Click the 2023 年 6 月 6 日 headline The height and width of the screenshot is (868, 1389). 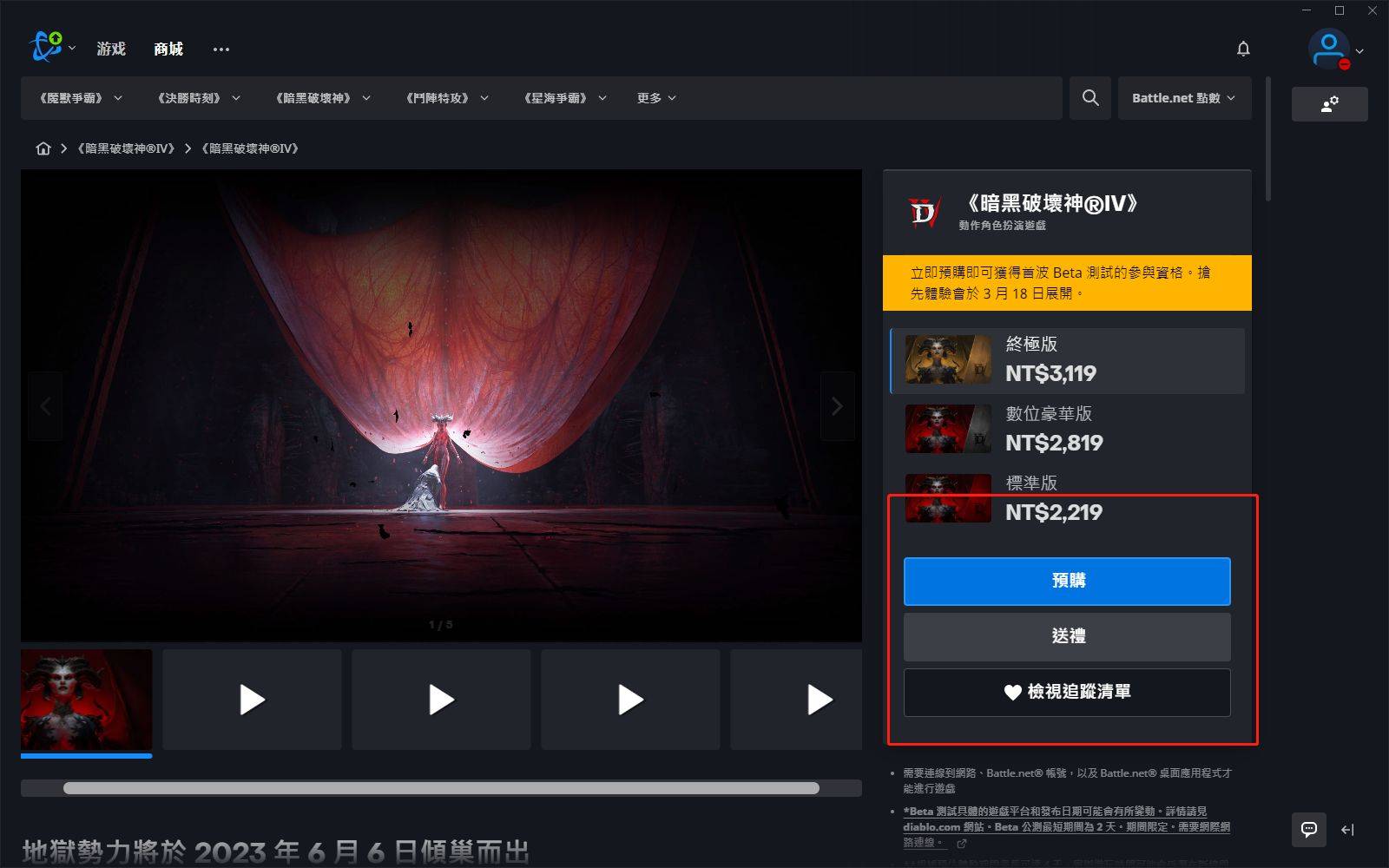click(x=276, y=852)
